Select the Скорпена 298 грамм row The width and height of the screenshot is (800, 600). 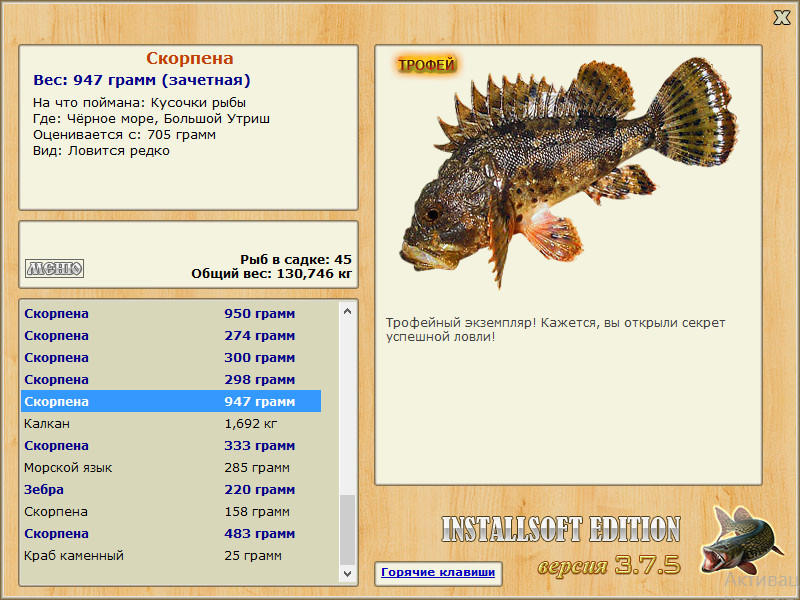[171, 379]
